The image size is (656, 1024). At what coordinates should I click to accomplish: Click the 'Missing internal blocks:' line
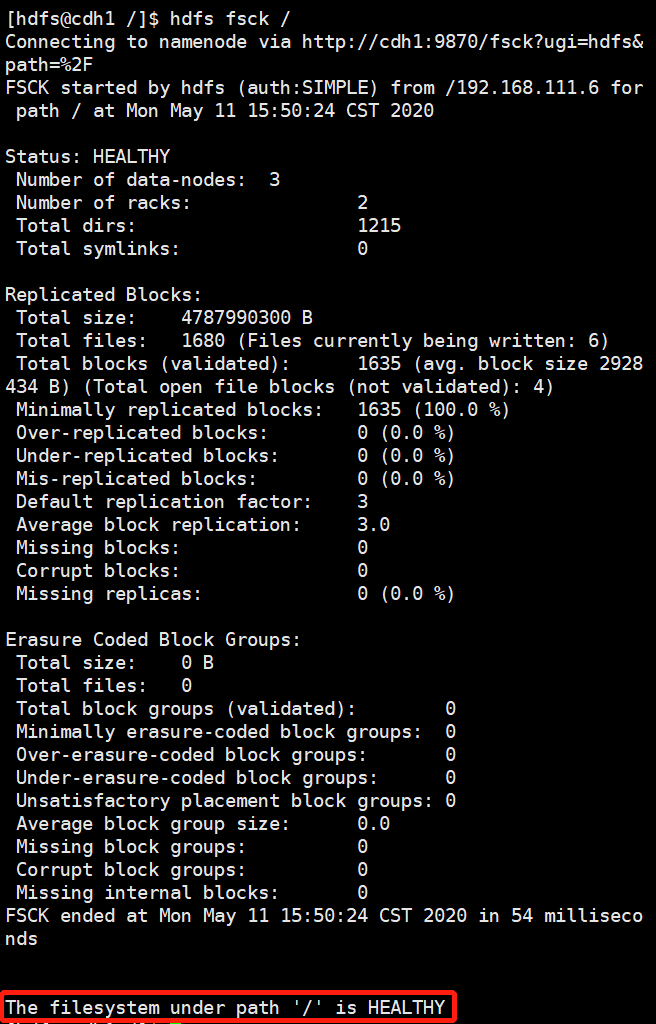coord(191,892)
